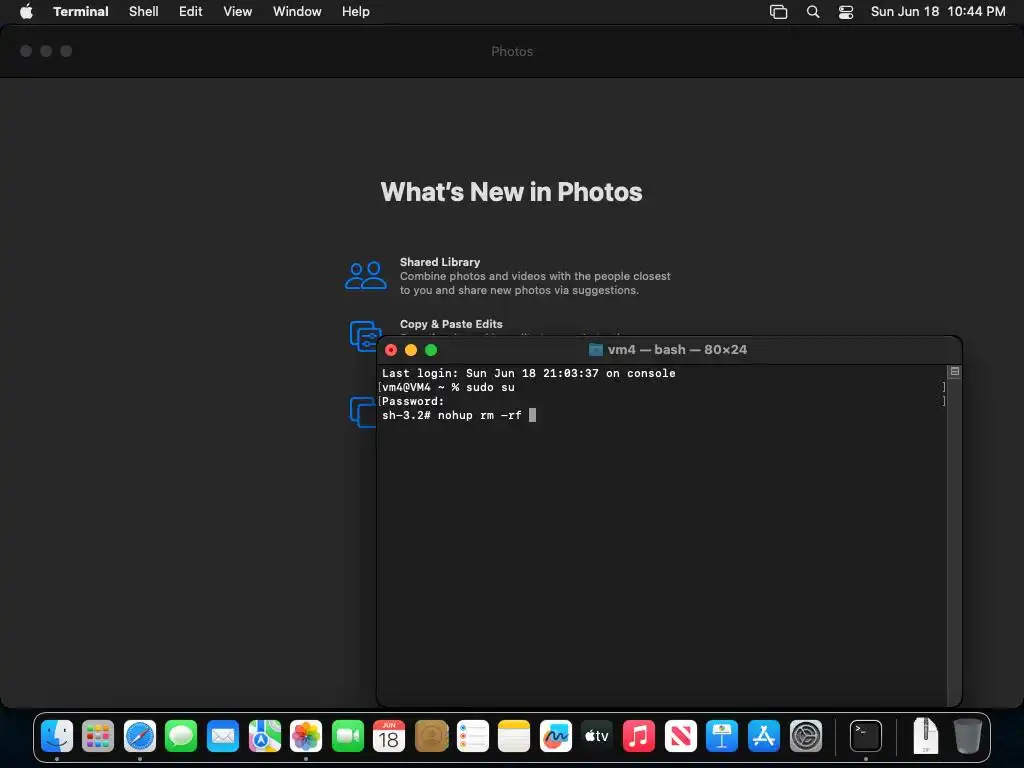Open the Trash in Dock
This screenshot has width=1024, height=768.
(967, 736)
